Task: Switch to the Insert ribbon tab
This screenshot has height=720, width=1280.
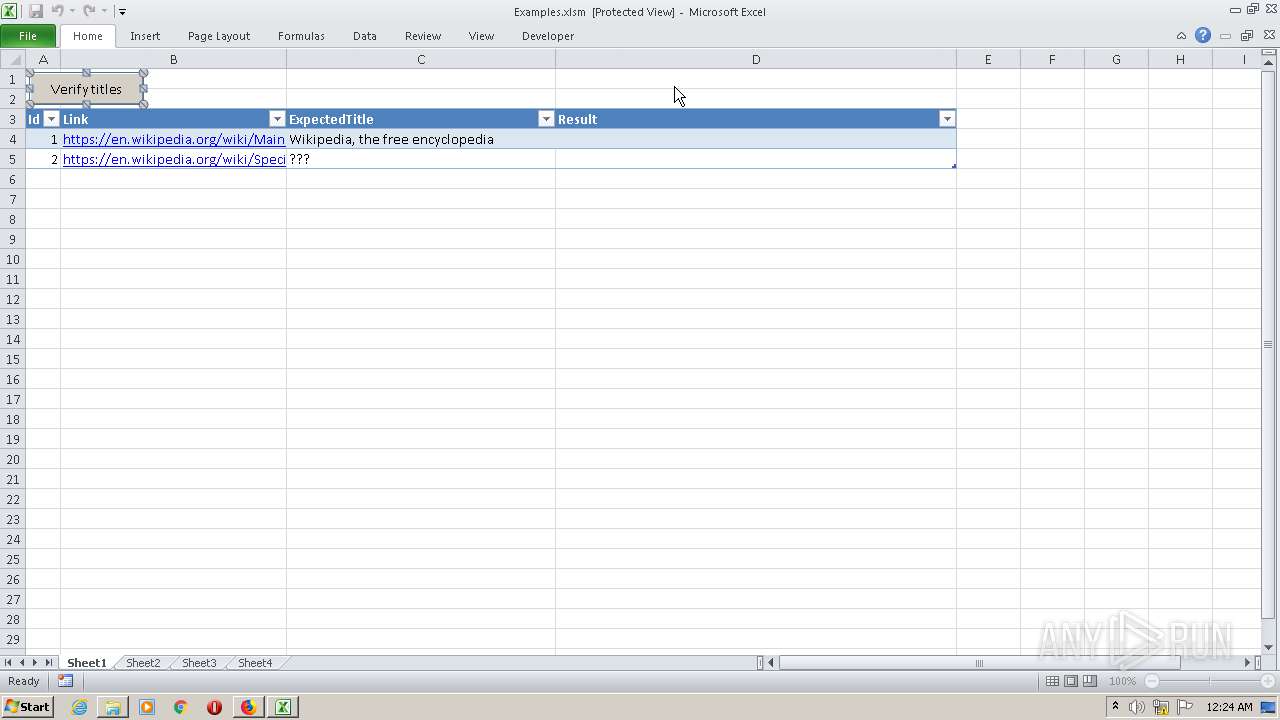Action: pyautogui.click(x=145, y=36)
